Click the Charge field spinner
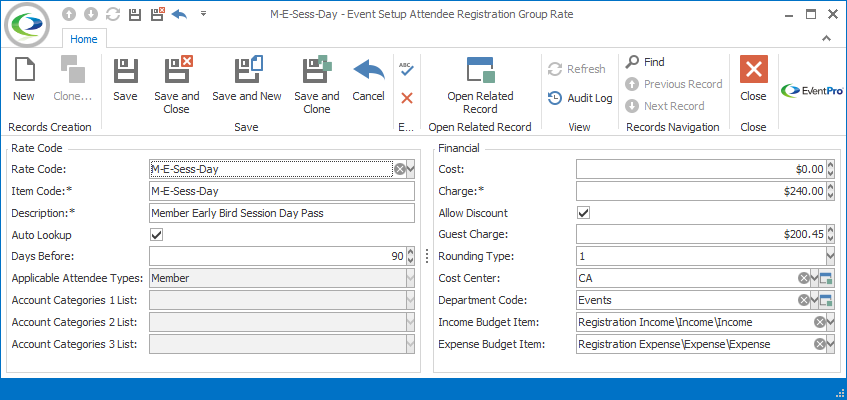 [x=831, y=191]
